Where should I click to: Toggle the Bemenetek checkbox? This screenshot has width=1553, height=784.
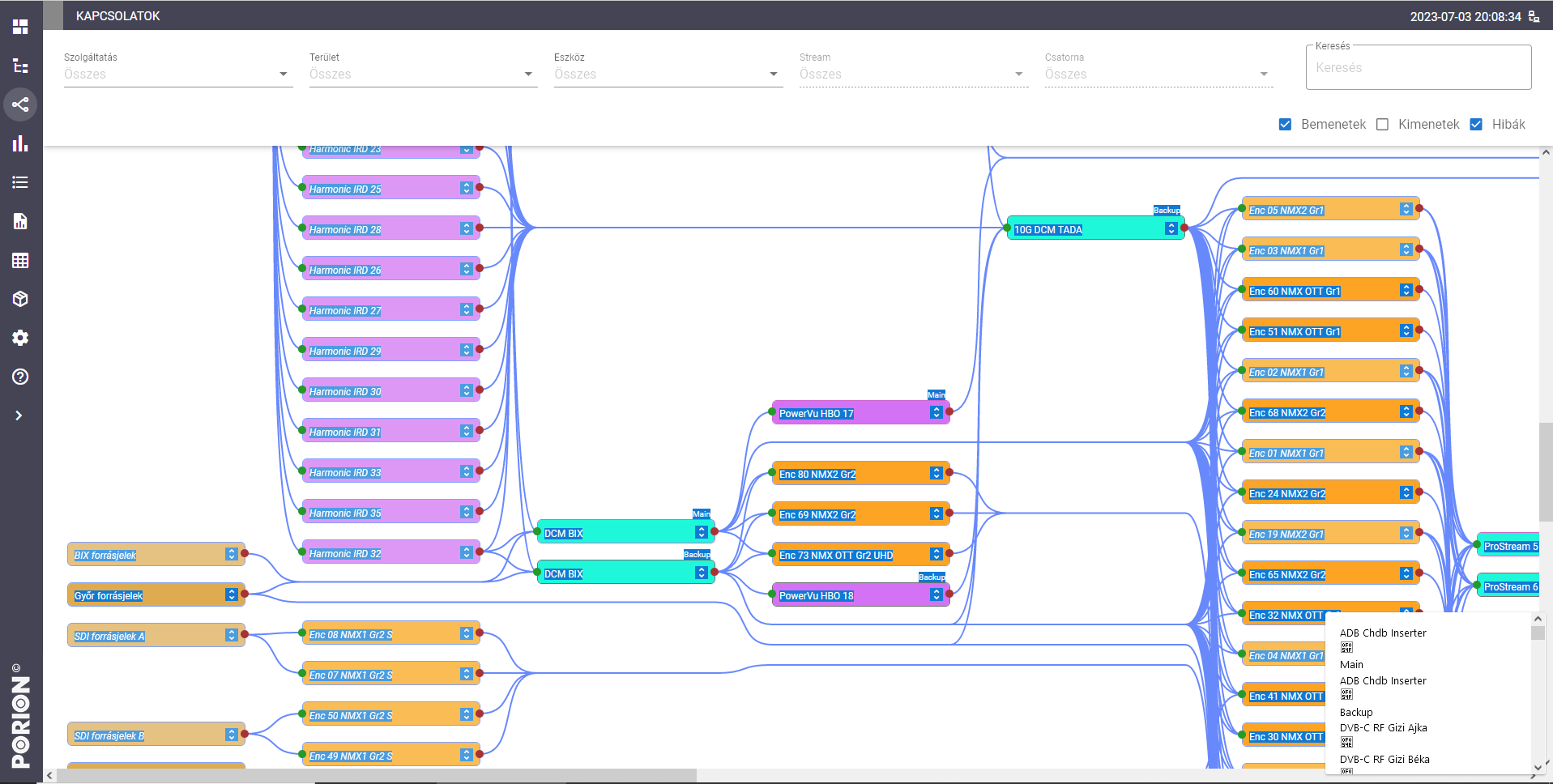tap(1285, 124)
